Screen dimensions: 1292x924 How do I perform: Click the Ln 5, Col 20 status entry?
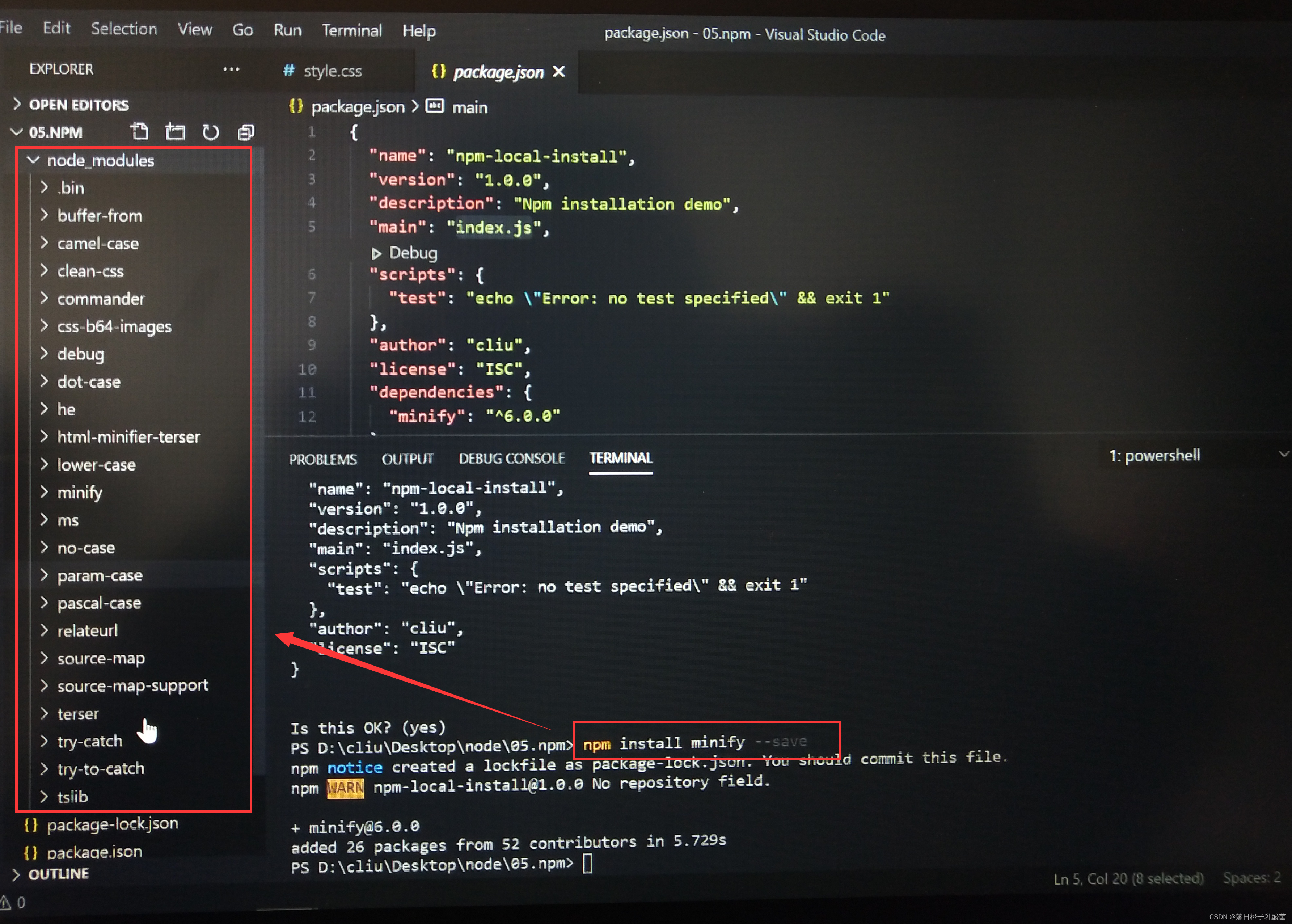tap(1128, 878)
